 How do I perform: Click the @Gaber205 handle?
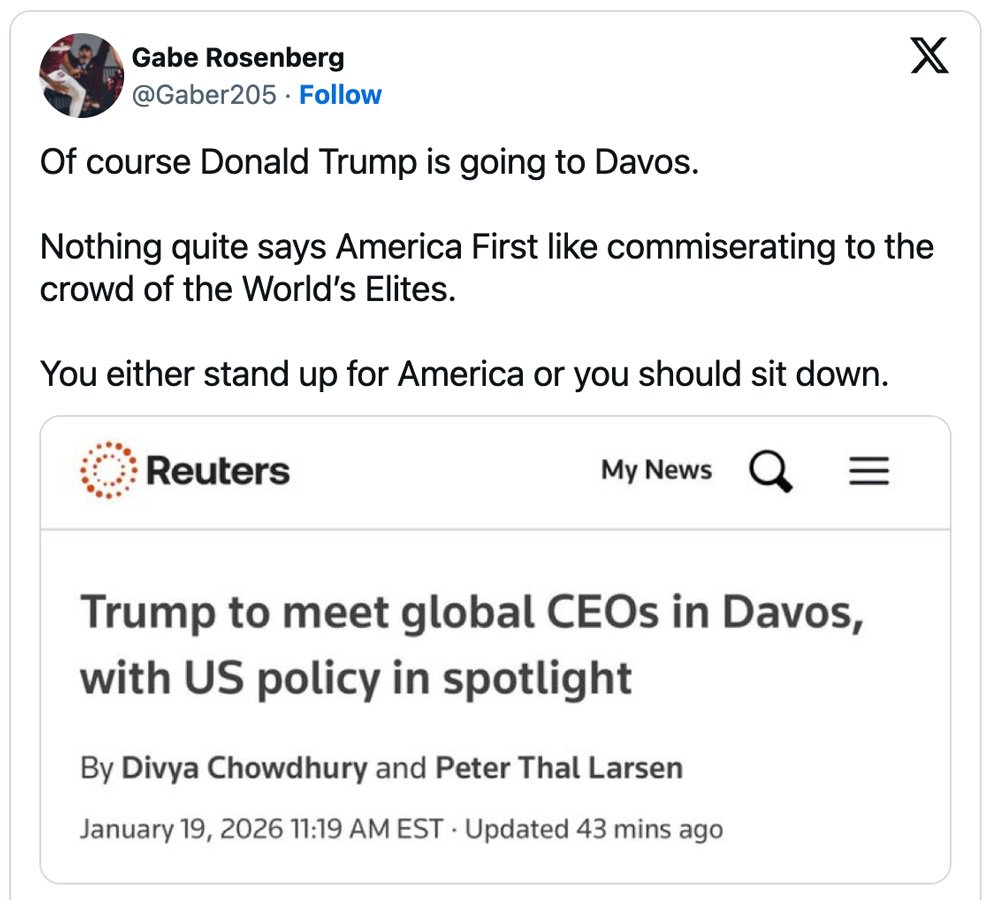click(204, 95)
